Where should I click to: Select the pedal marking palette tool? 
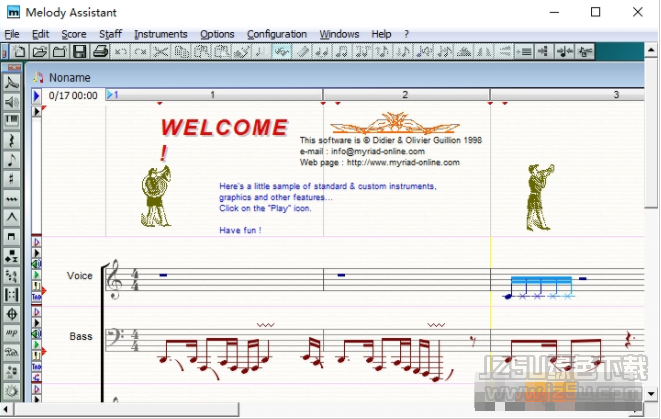[12, 352]
